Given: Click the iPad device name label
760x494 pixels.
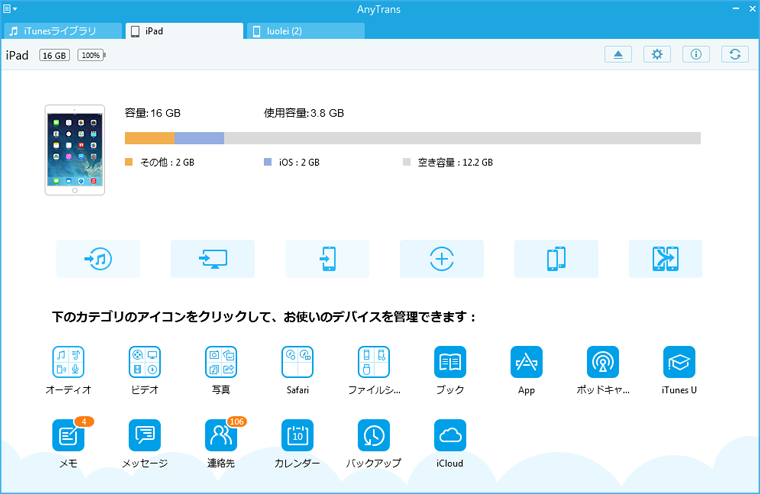Looking at the screenshot, I should coord(17,55).
